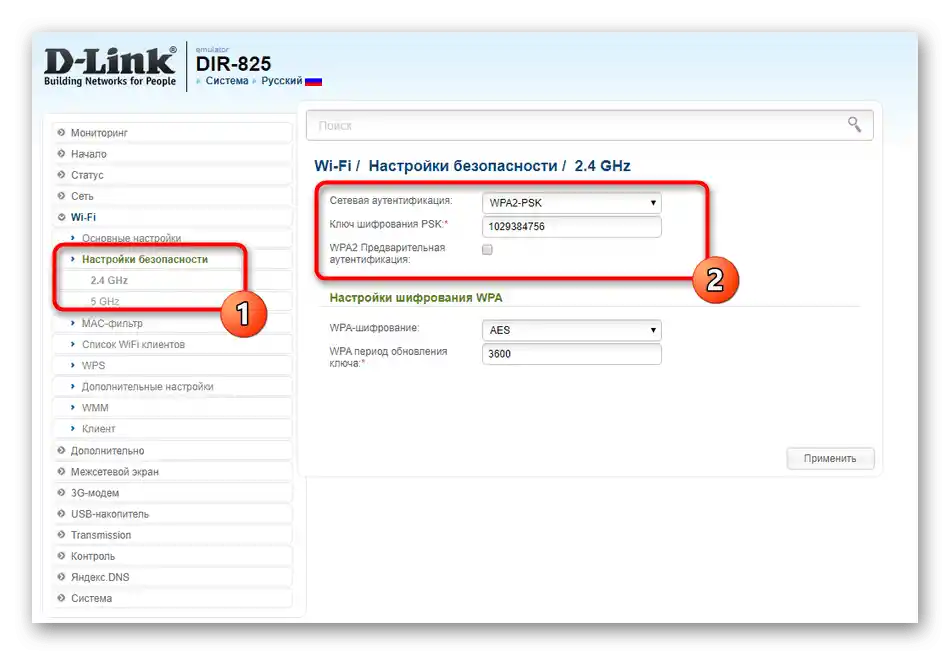Open the sidebar Система section
This screenshot has width=950, height=655.
[x=91, y=598]
